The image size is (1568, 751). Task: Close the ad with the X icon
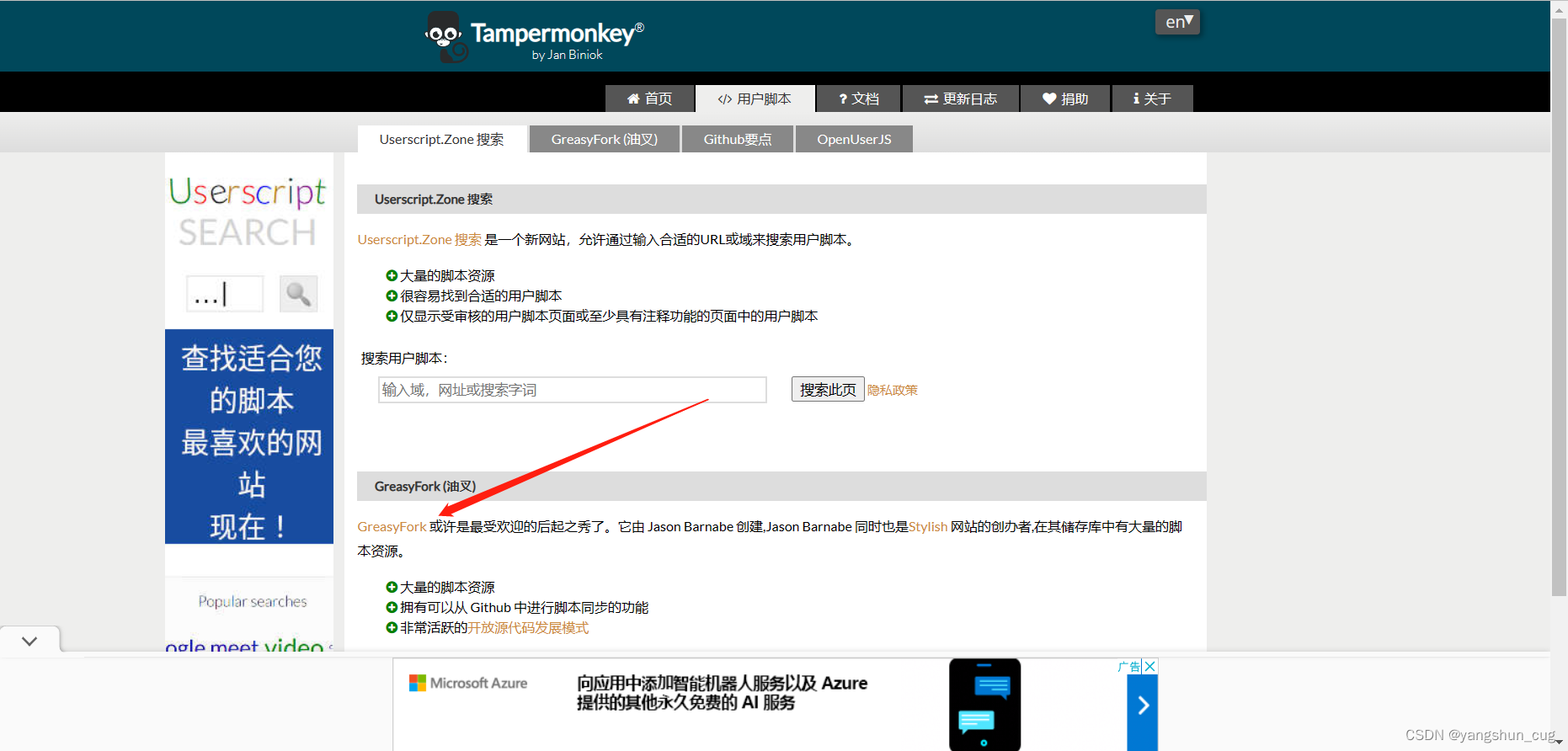click(1150, 666)
